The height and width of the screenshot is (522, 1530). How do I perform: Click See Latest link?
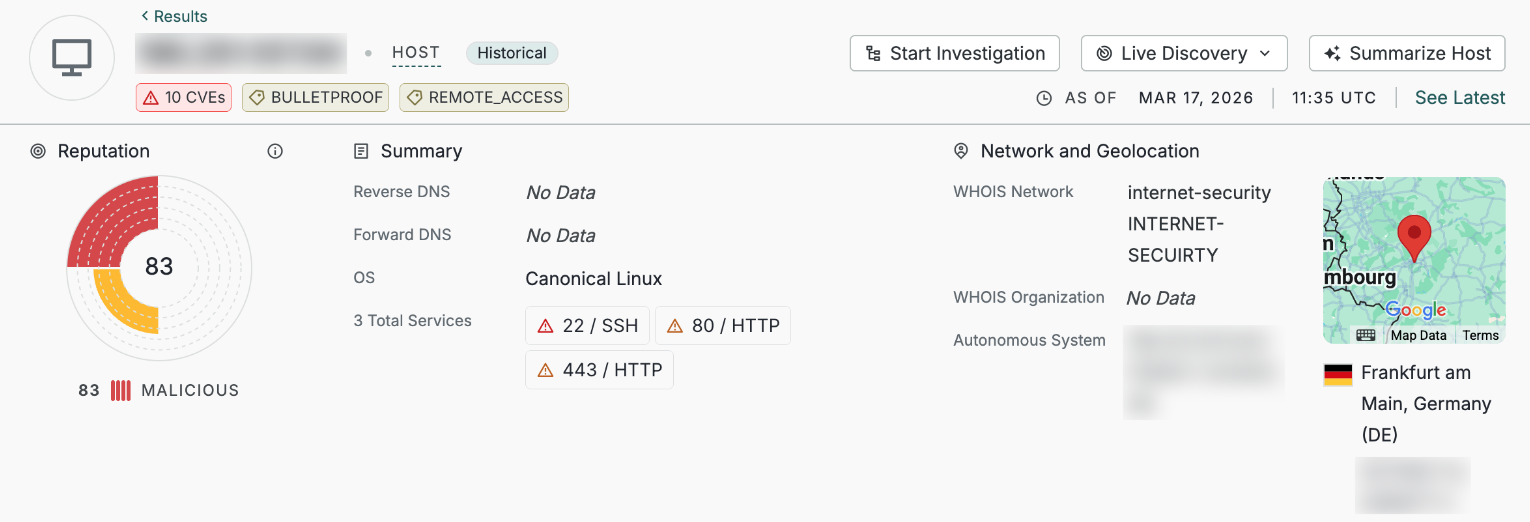pyautogui.click(x=1459, y=98)
